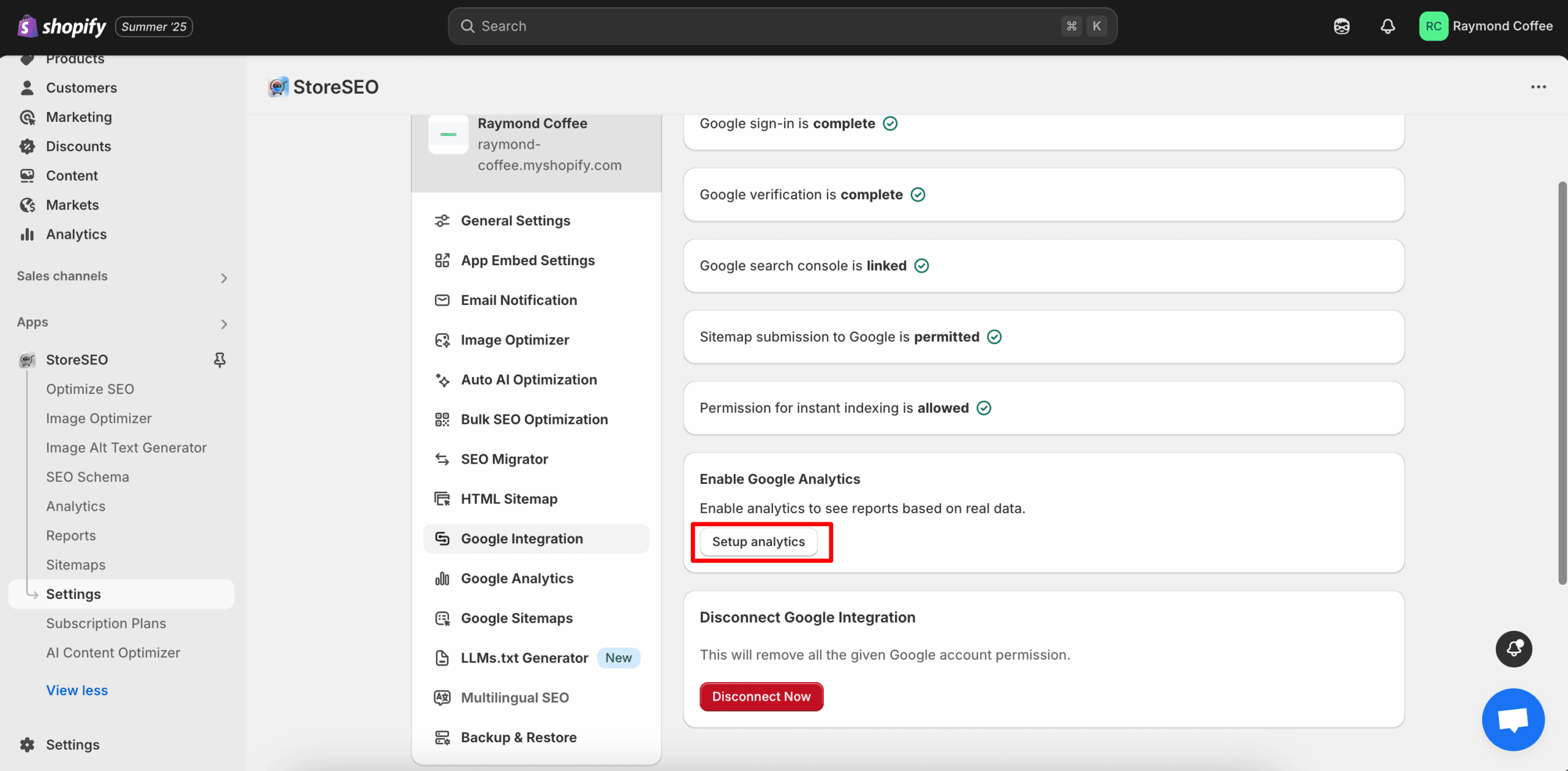Image resolution: width=1568 pixels, height=771 pixels.
Task: Open the Sidekick assistant icon
Action: tap(1341, 26)
